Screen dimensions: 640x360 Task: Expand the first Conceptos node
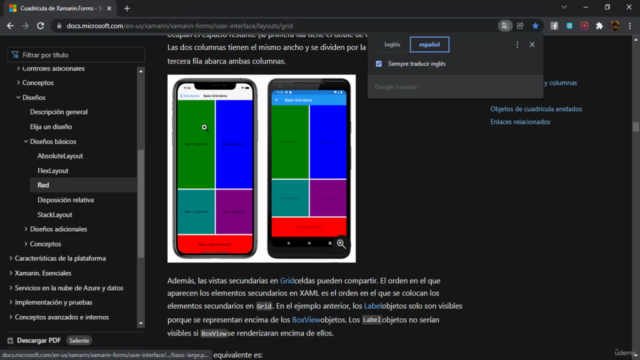18,83
